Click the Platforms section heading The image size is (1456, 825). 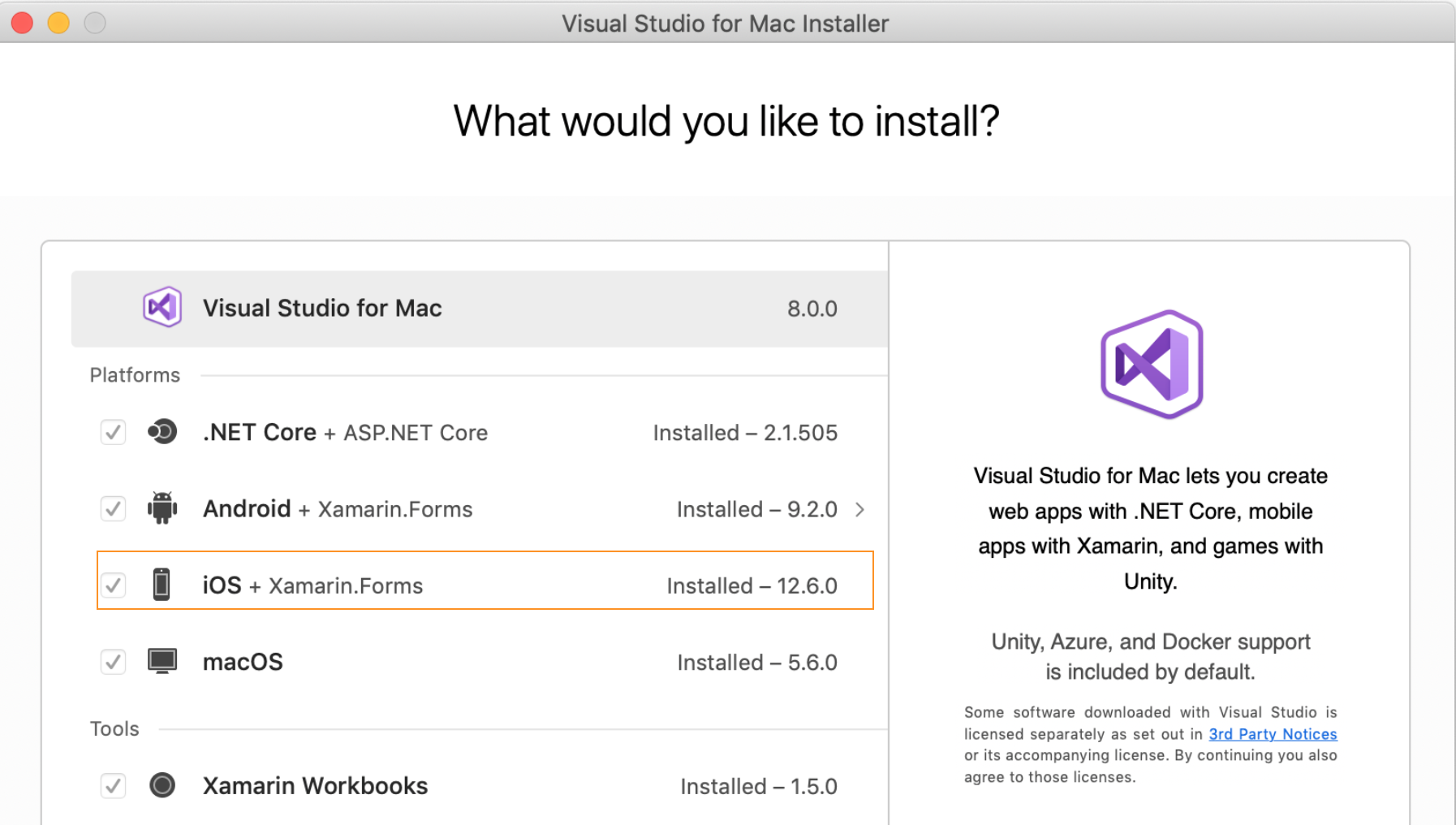coord(135,375)
